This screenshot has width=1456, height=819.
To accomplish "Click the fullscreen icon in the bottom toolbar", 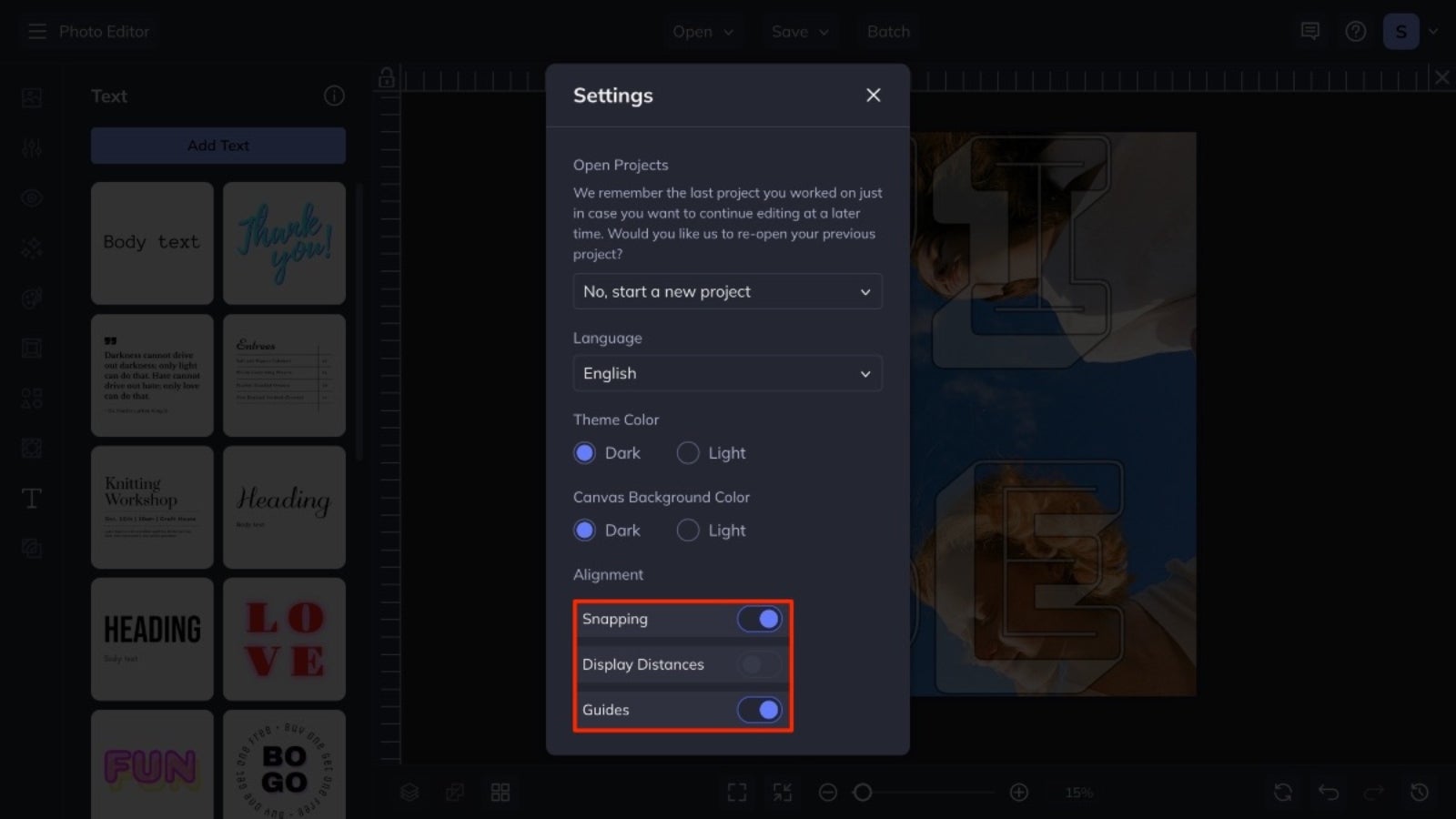I will point(736,792).
